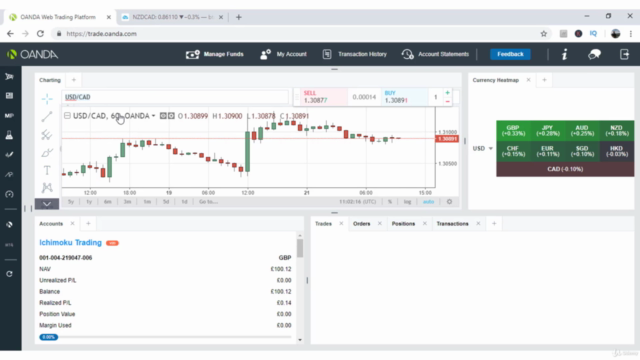Open the second sidebar news panel icon
This screenshot has width=640, height=360.
coord(9,96)
